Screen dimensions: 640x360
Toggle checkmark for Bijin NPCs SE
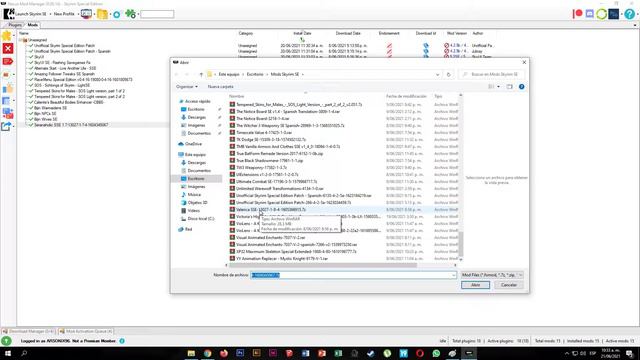[31, 114]
